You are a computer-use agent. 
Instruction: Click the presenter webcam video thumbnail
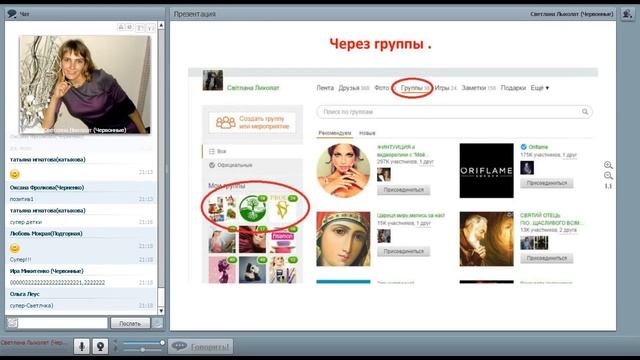click(x=85, y=84)
